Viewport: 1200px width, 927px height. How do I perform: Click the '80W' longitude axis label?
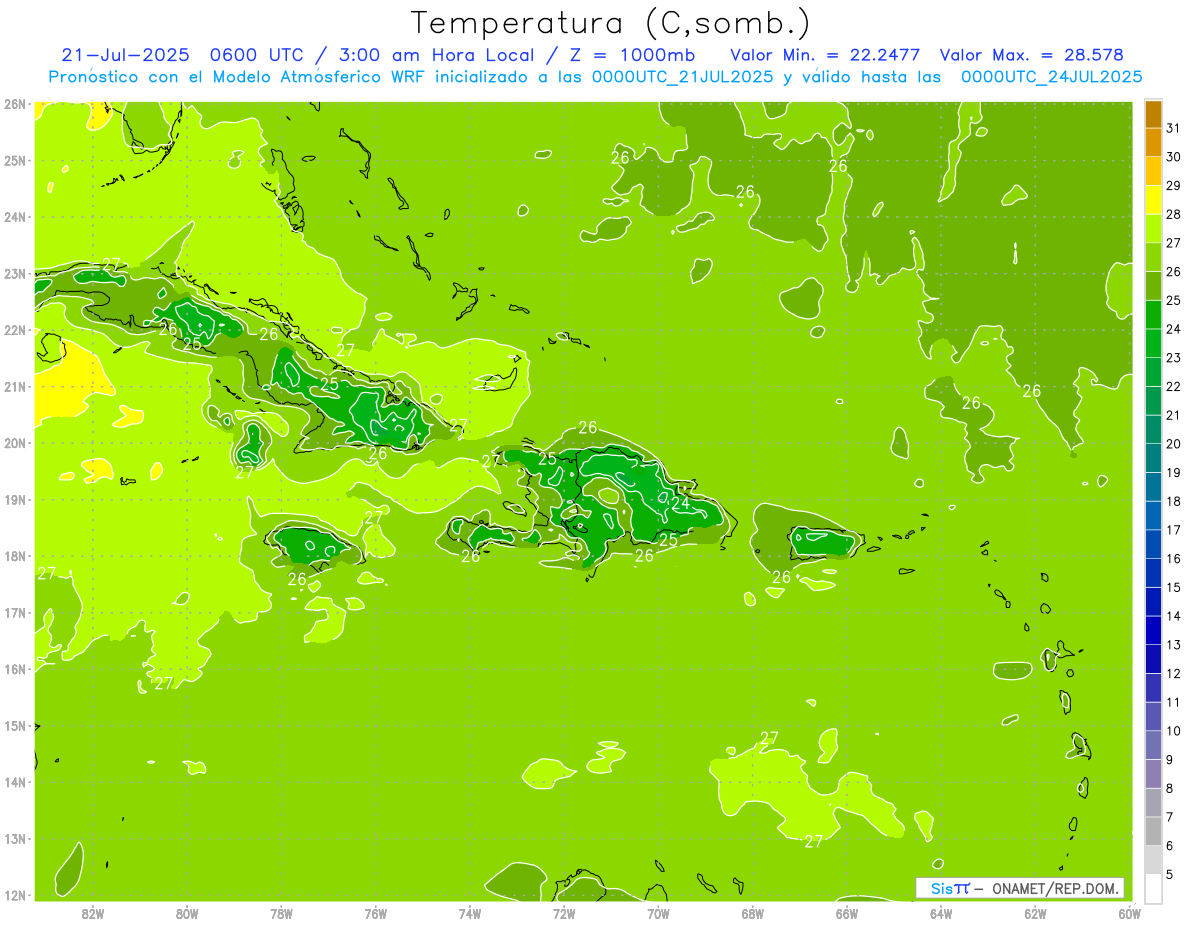(186, 913)
